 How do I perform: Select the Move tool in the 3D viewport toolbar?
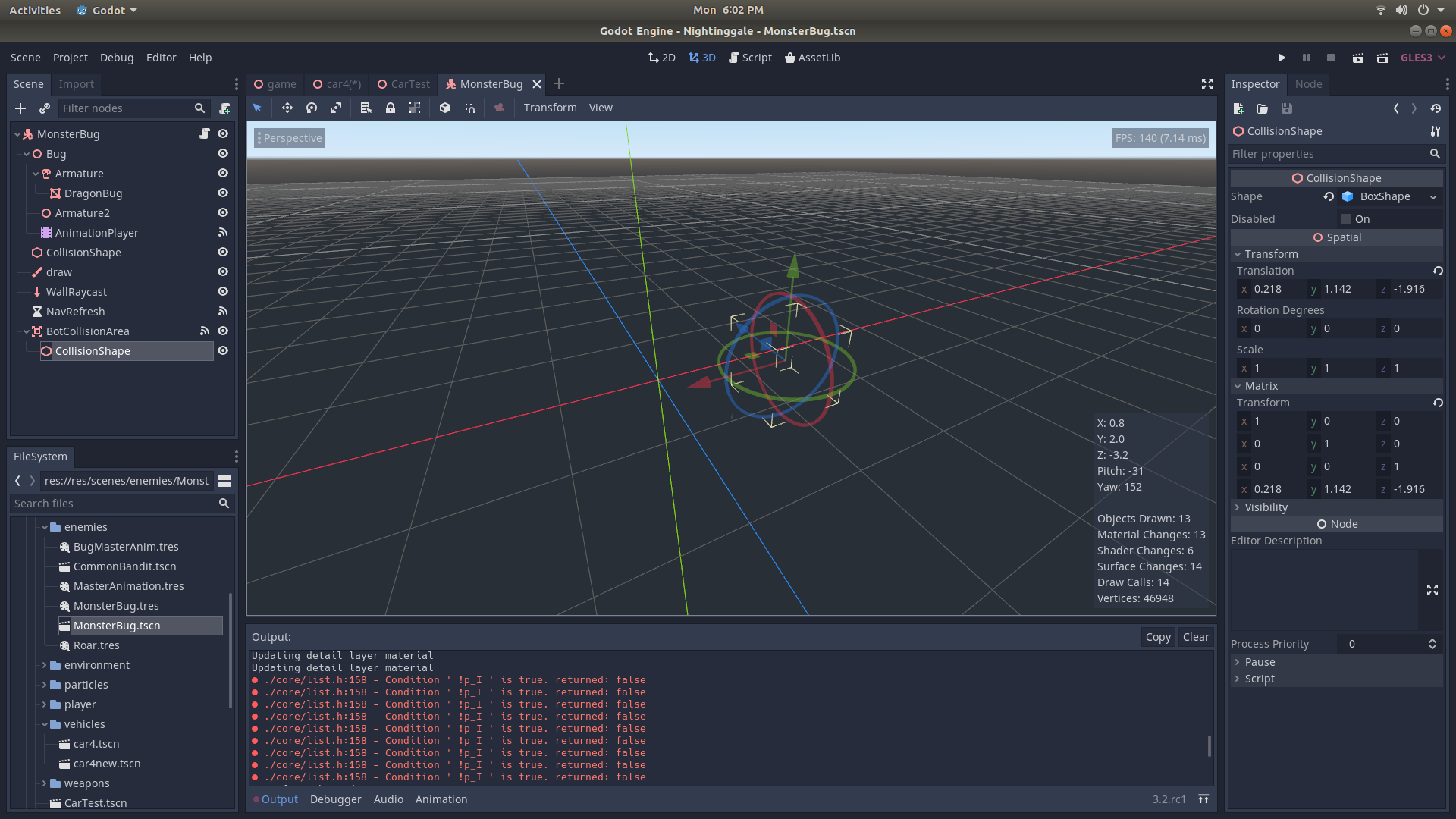tap(287, 108)
